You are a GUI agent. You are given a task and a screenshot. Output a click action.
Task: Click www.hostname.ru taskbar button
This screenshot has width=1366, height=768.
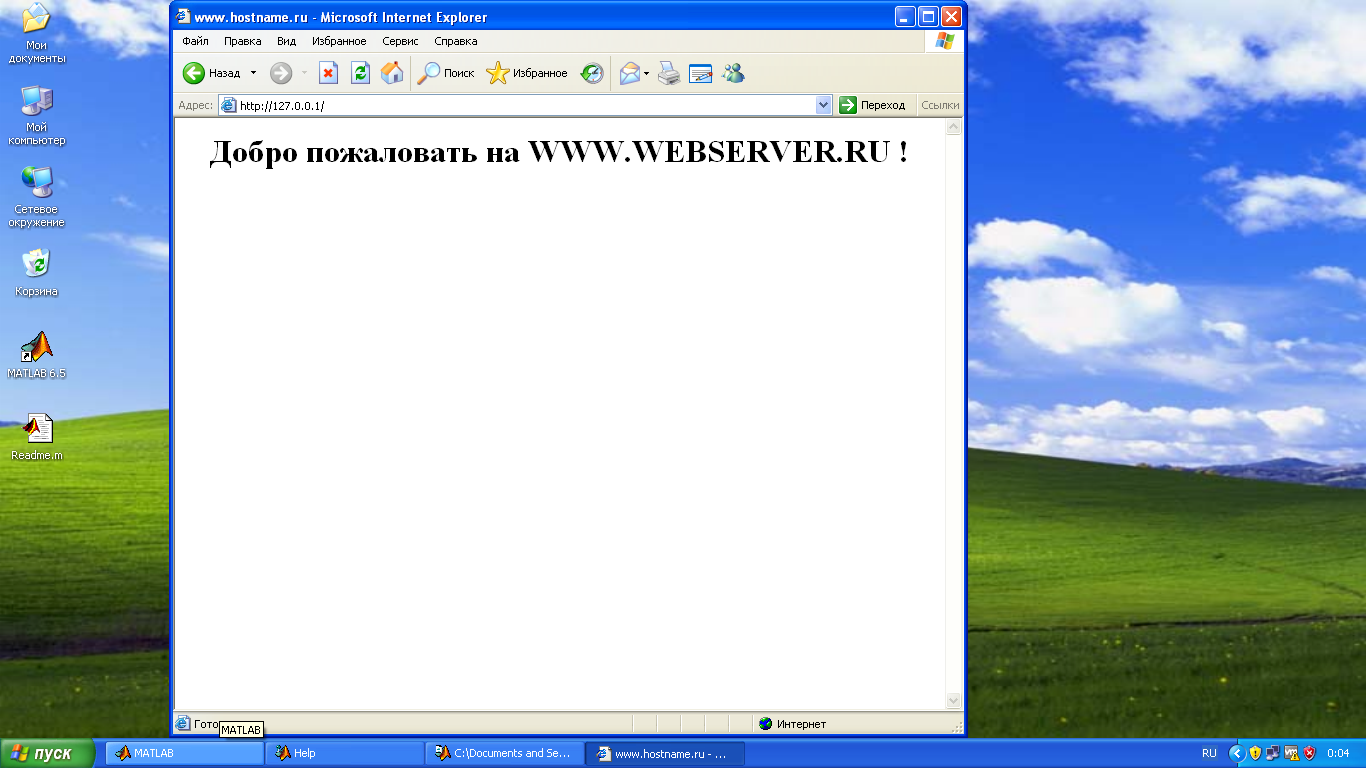point(665,753)
